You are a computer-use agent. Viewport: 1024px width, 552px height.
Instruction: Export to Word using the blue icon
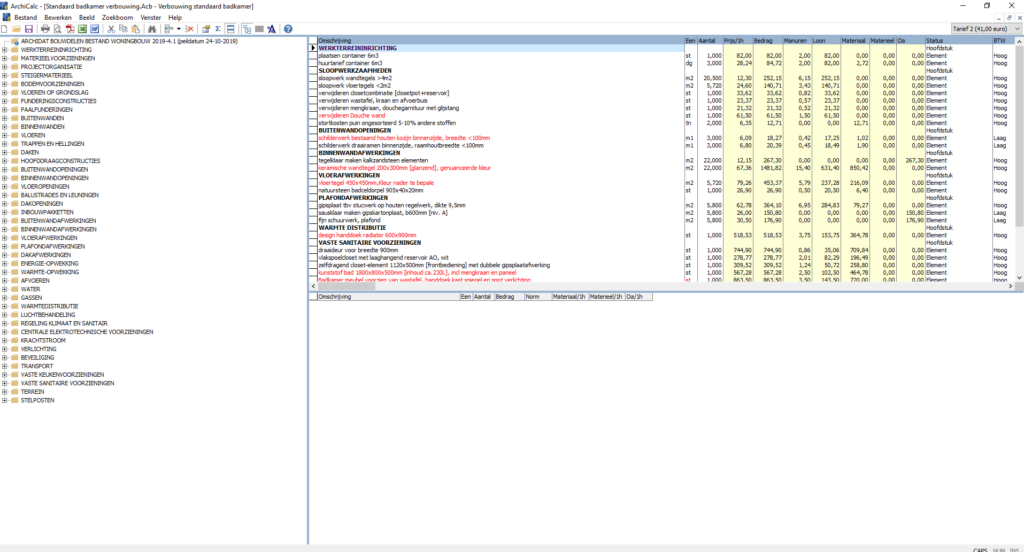click(x=95, y=29)
